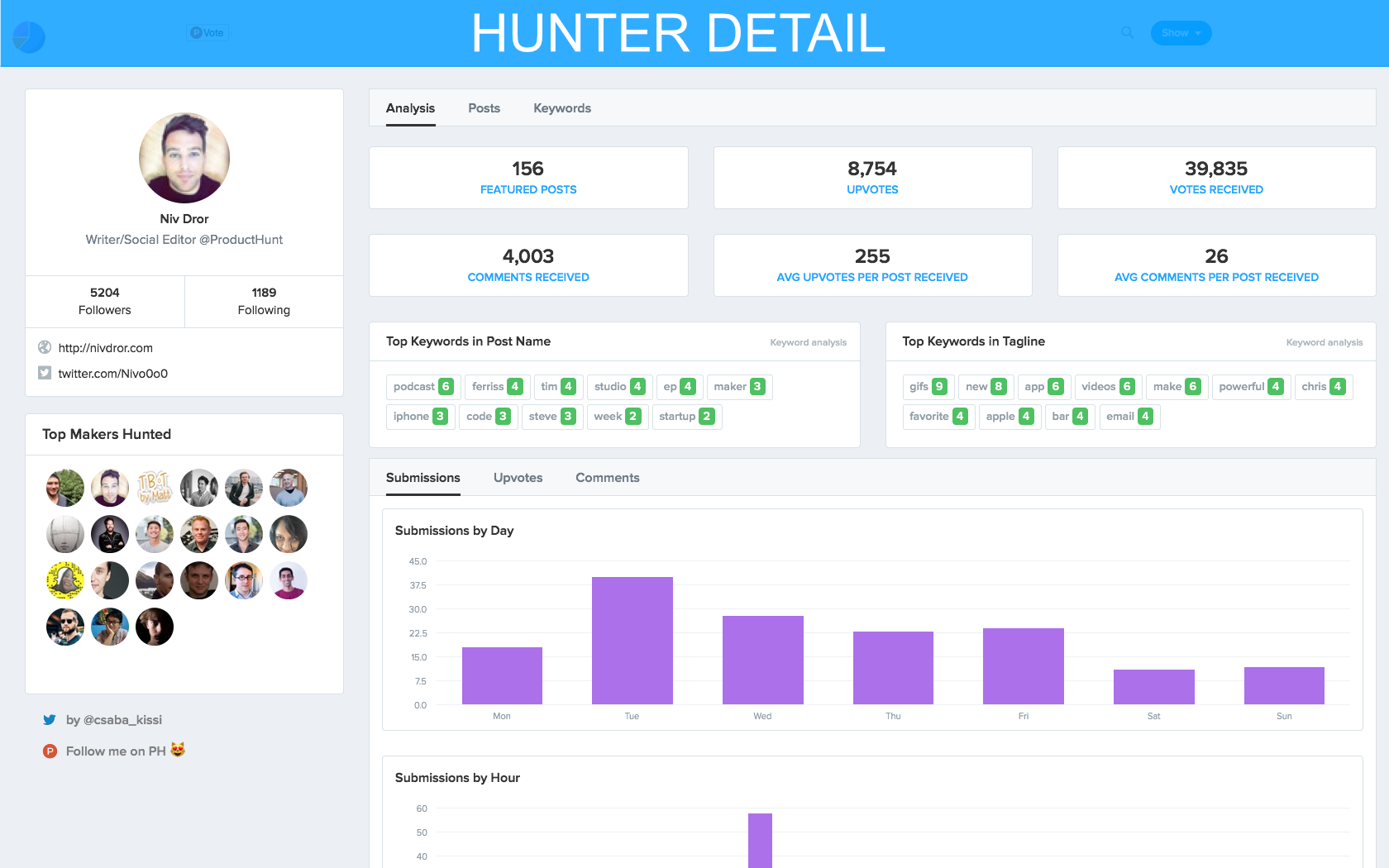Open the http://nivdror.com website link
1389x868 pixels.
105,347
